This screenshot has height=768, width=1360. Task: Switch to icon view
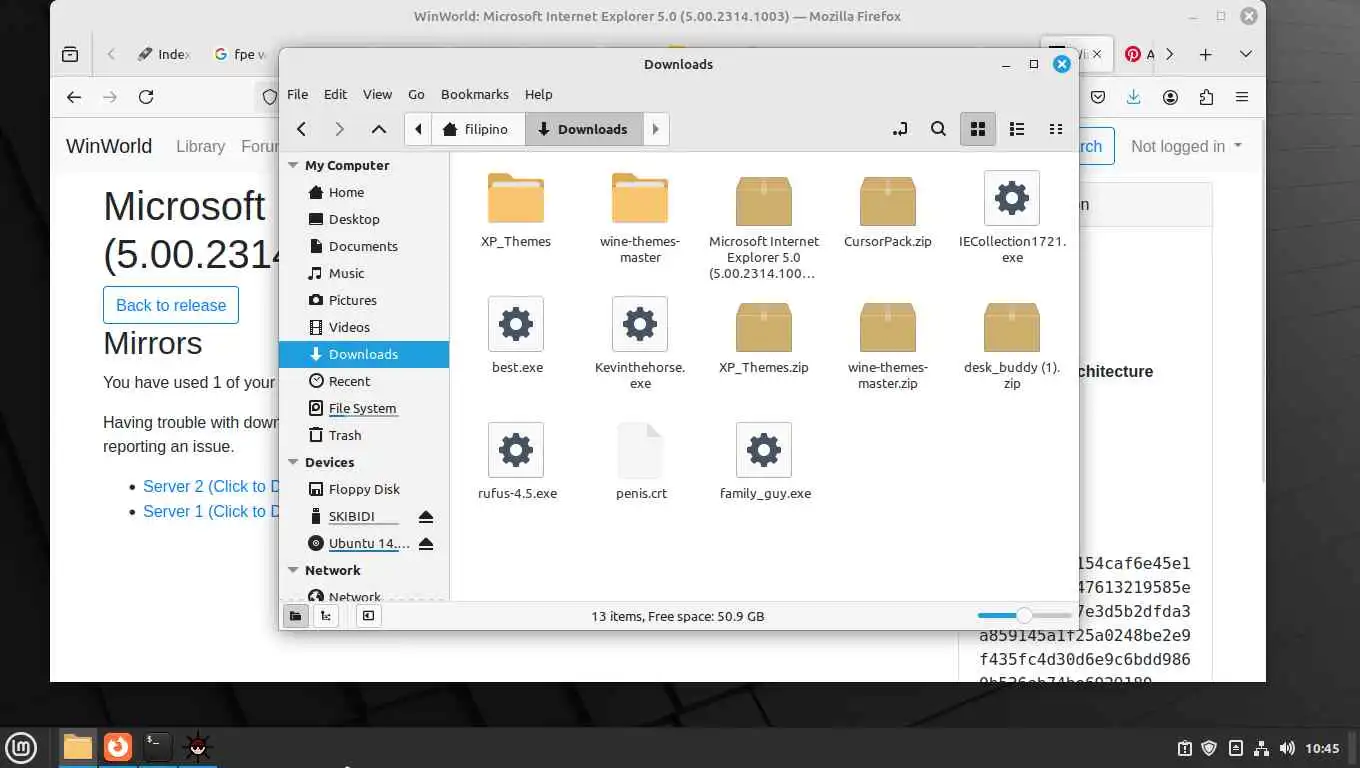pos(978,129)
